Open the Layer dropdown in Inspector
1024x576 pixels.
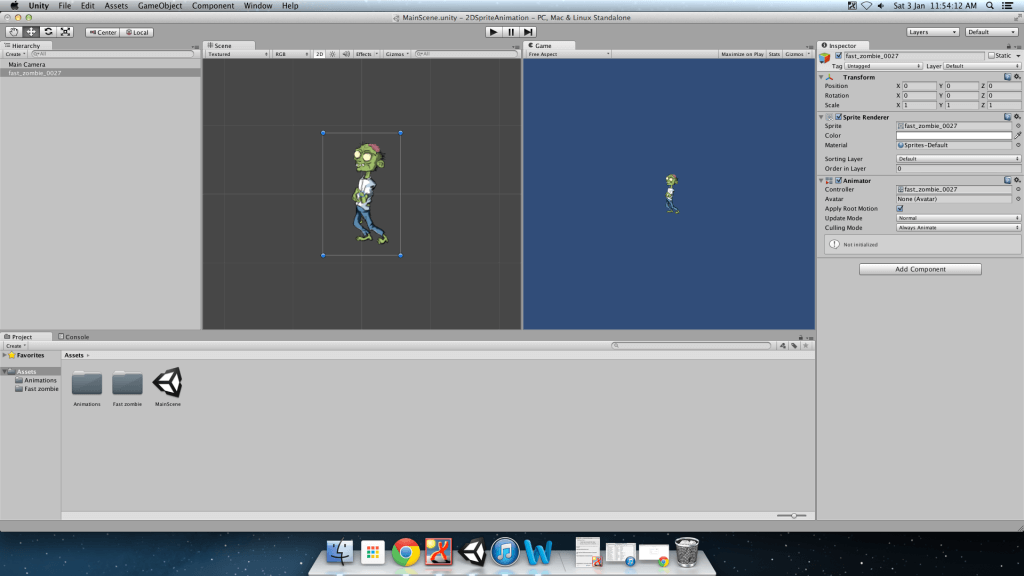(982, 66)
